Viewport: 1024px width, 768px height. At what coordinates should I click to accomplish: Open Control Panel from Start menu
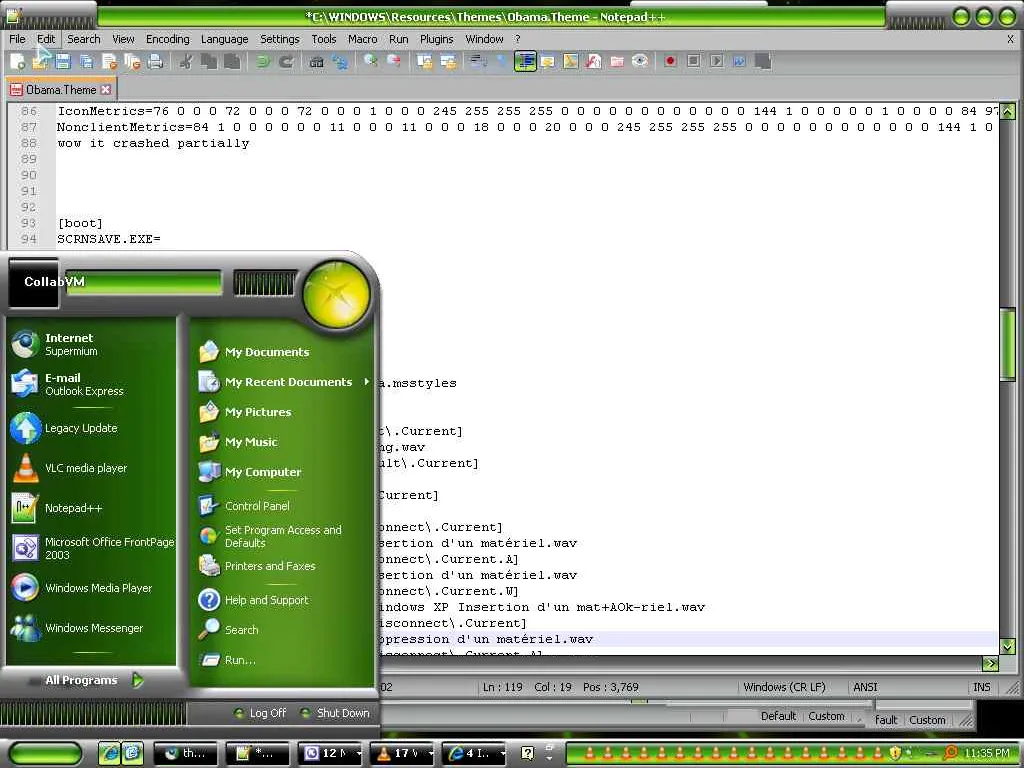coord(244,506)
